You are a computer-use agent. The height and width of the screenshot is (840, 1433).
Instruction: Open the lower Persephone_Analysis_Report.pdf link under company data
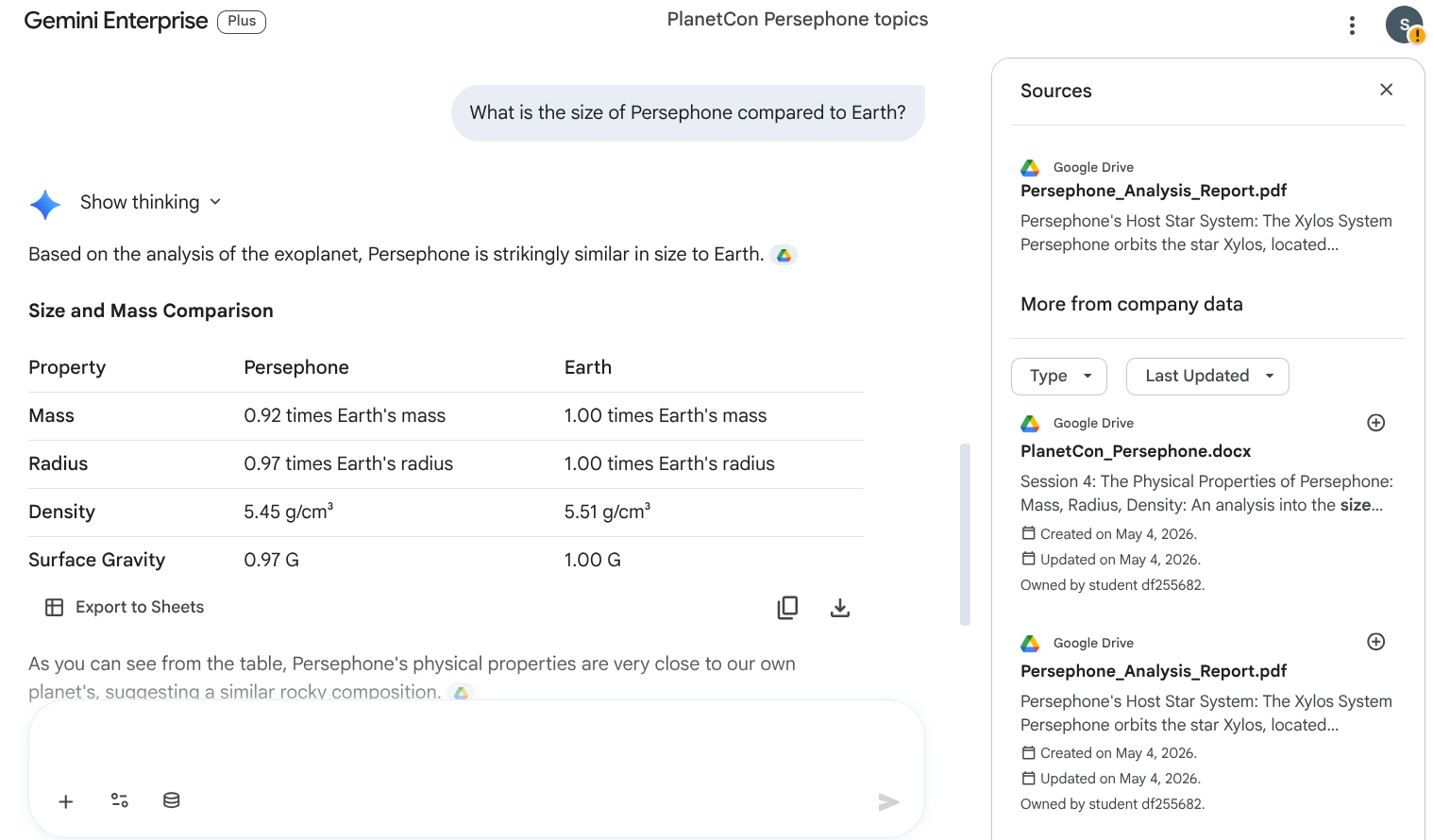coord(1154,671)
